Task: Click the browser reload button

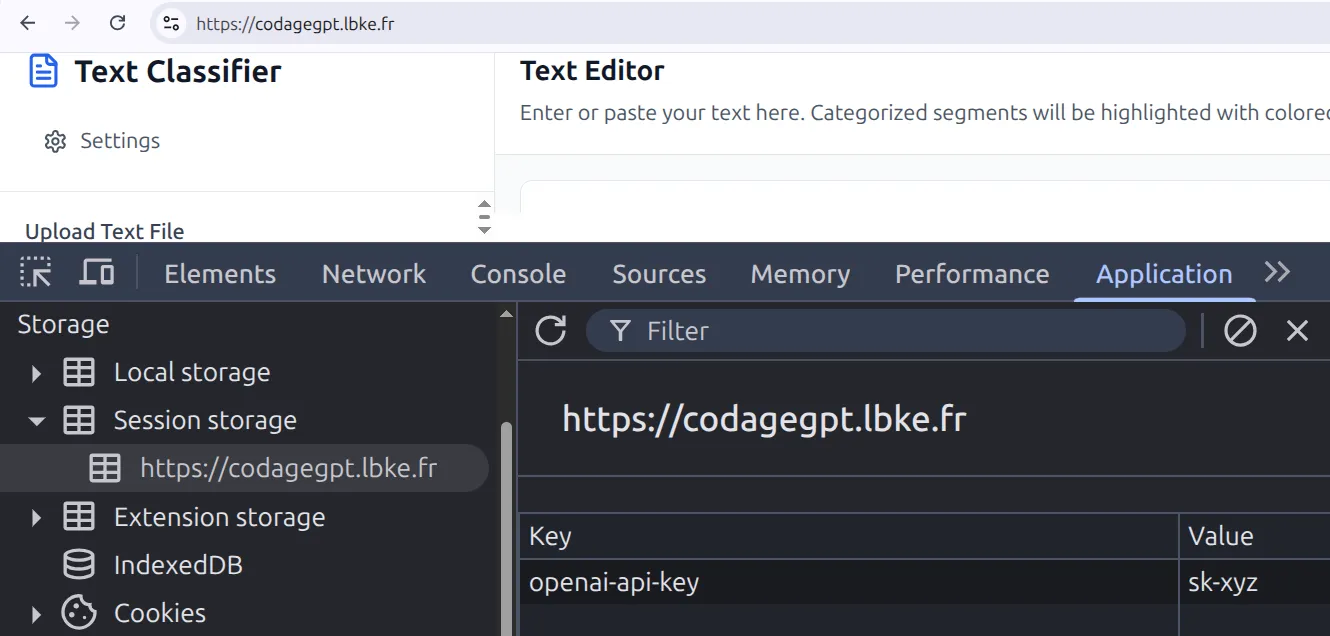Action: tap(117, 23)
